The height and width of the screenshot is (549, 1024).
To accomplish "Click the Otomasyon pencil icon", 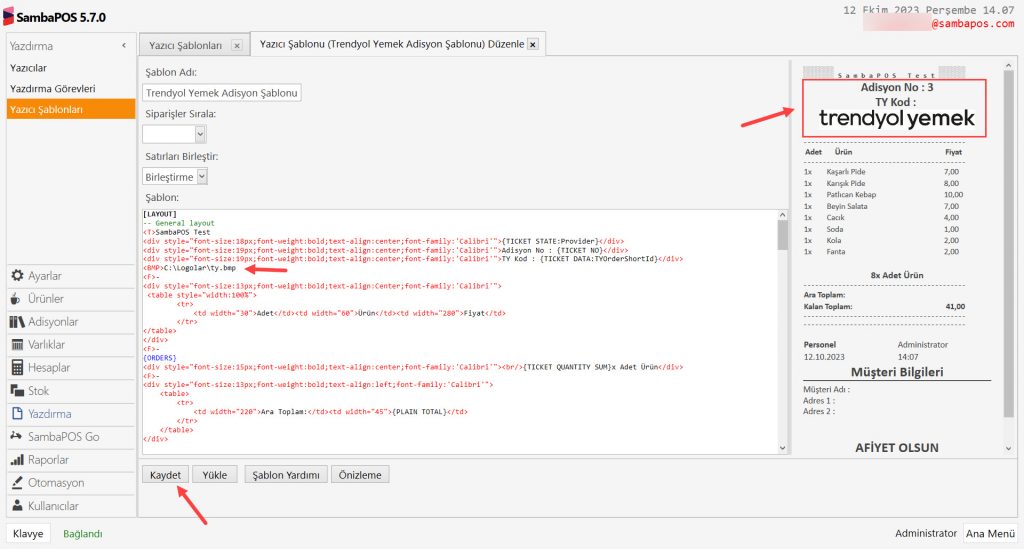I will (17, 483).
